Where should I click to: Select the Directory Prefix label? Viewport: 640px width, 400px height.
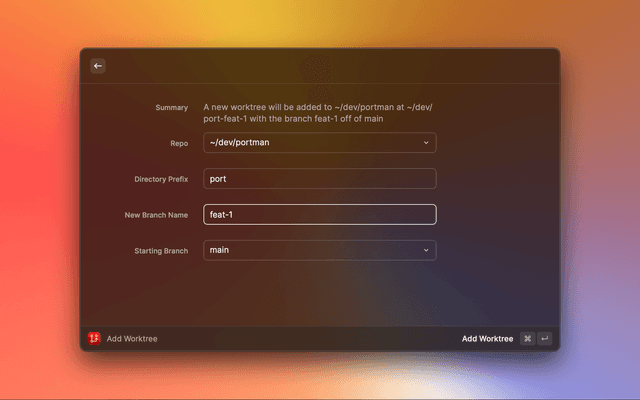pyautogui.click(x=161, y=179)
